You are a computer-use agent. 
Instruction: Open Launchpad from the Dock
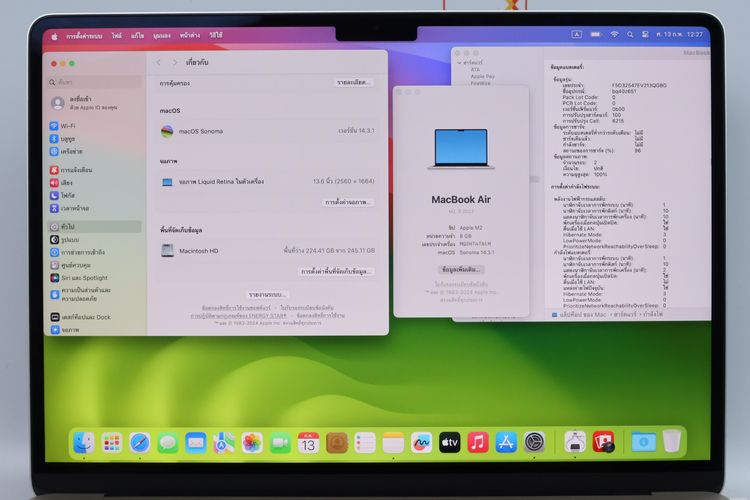(112, 443)
